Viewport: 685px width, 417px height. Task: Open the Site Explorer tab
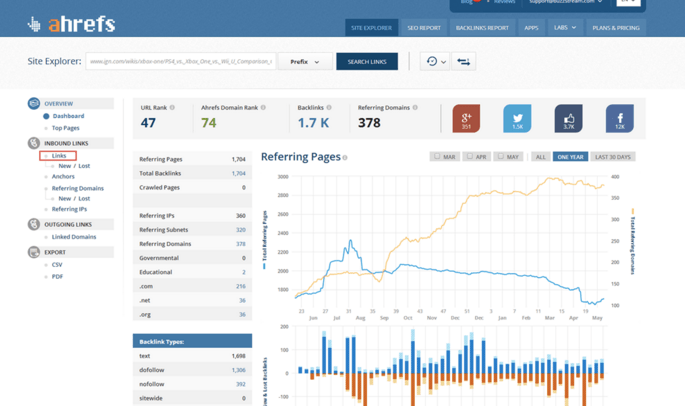(x=371, y=28)
